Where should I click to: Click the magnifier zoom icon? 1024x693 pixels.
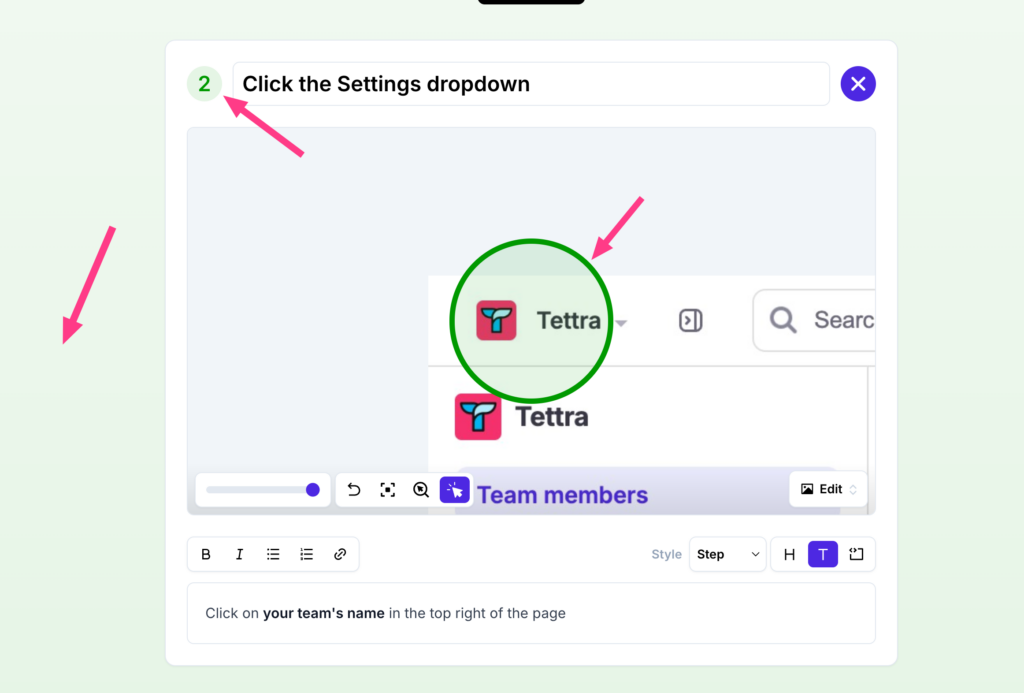(x=421, y=490)
